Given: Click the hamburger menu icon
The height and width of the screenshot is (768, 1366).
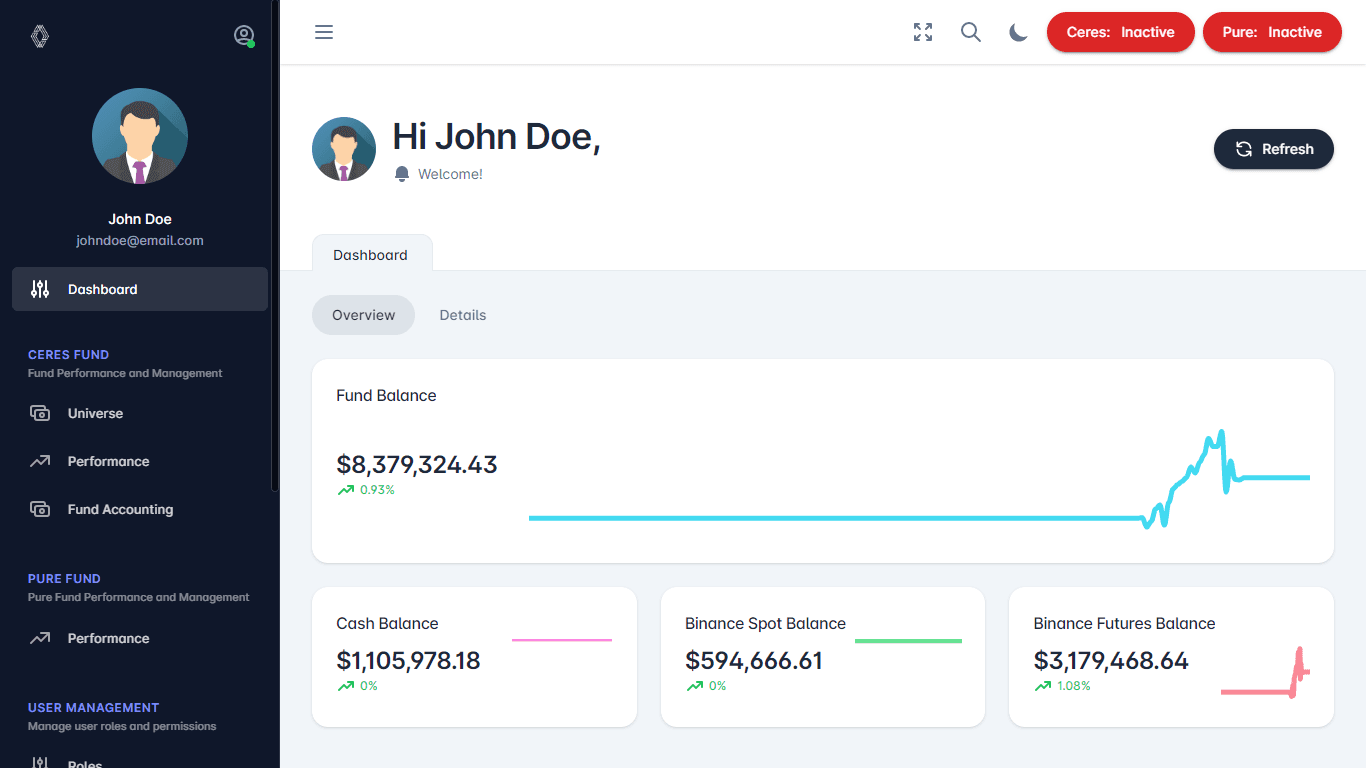Looking at the screenshot, I should (x=324, y=32).
